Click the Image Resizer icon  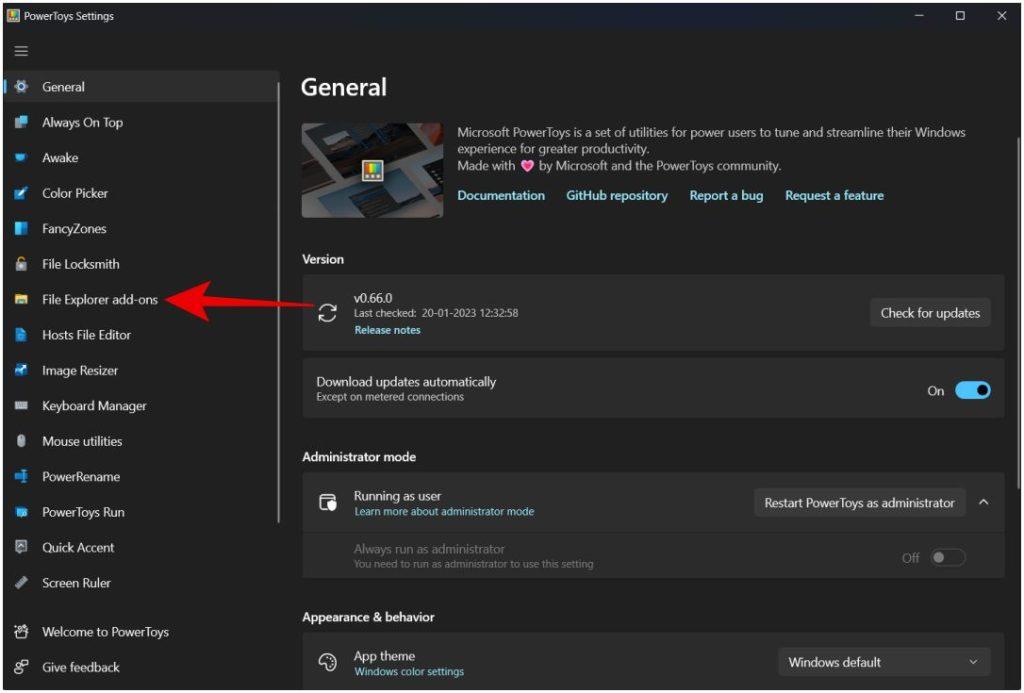(x=21, y=370)
